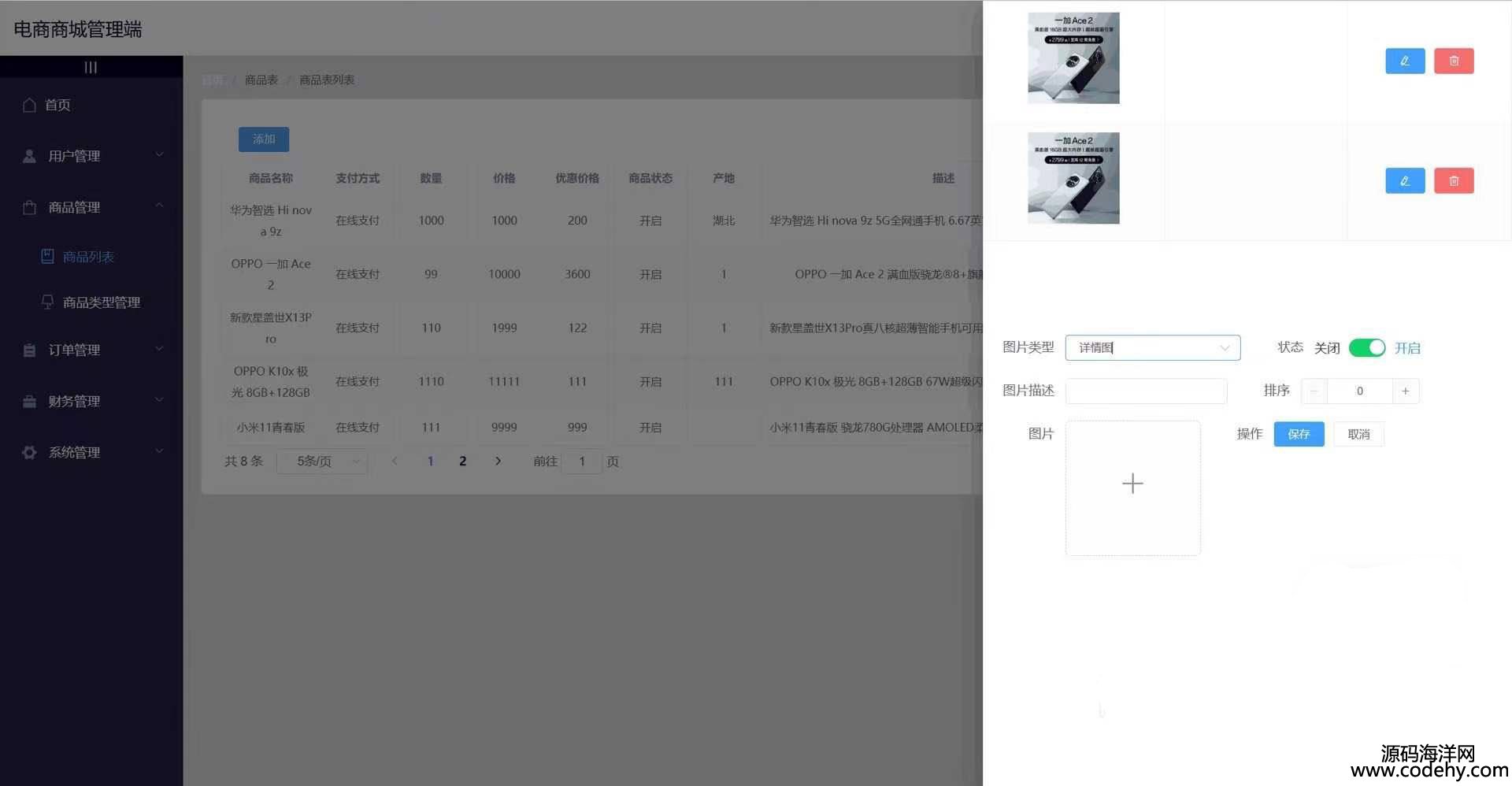The height and width of the screenshot is (786, 1512).
Task: Select page 2 in pagination
Action: coord(462,462)
